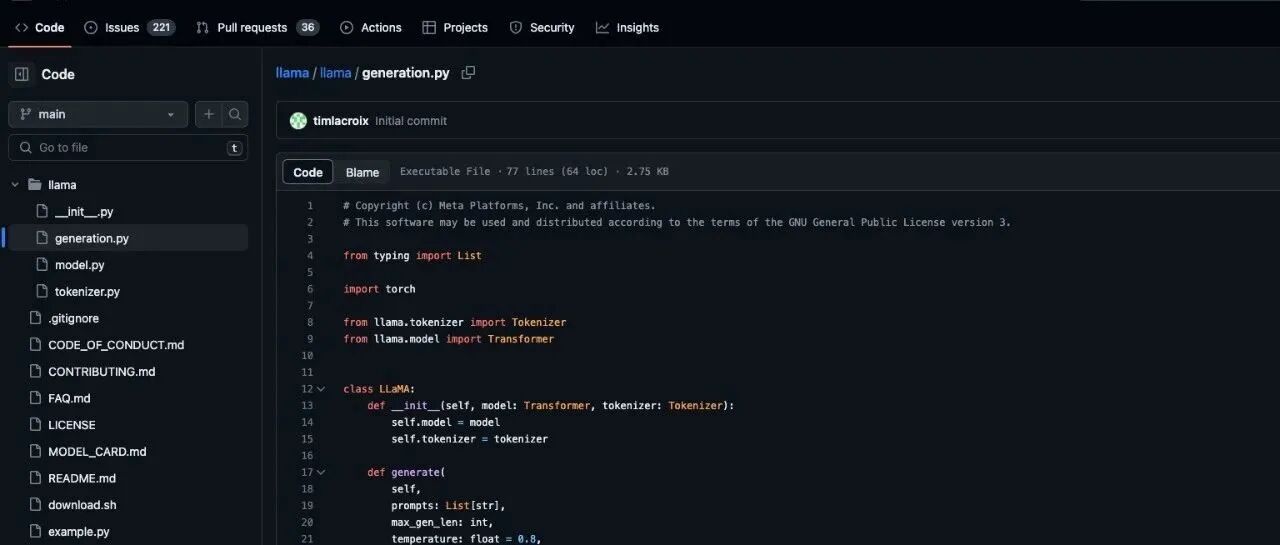Click line number 1 in code

tap(309, 205)
